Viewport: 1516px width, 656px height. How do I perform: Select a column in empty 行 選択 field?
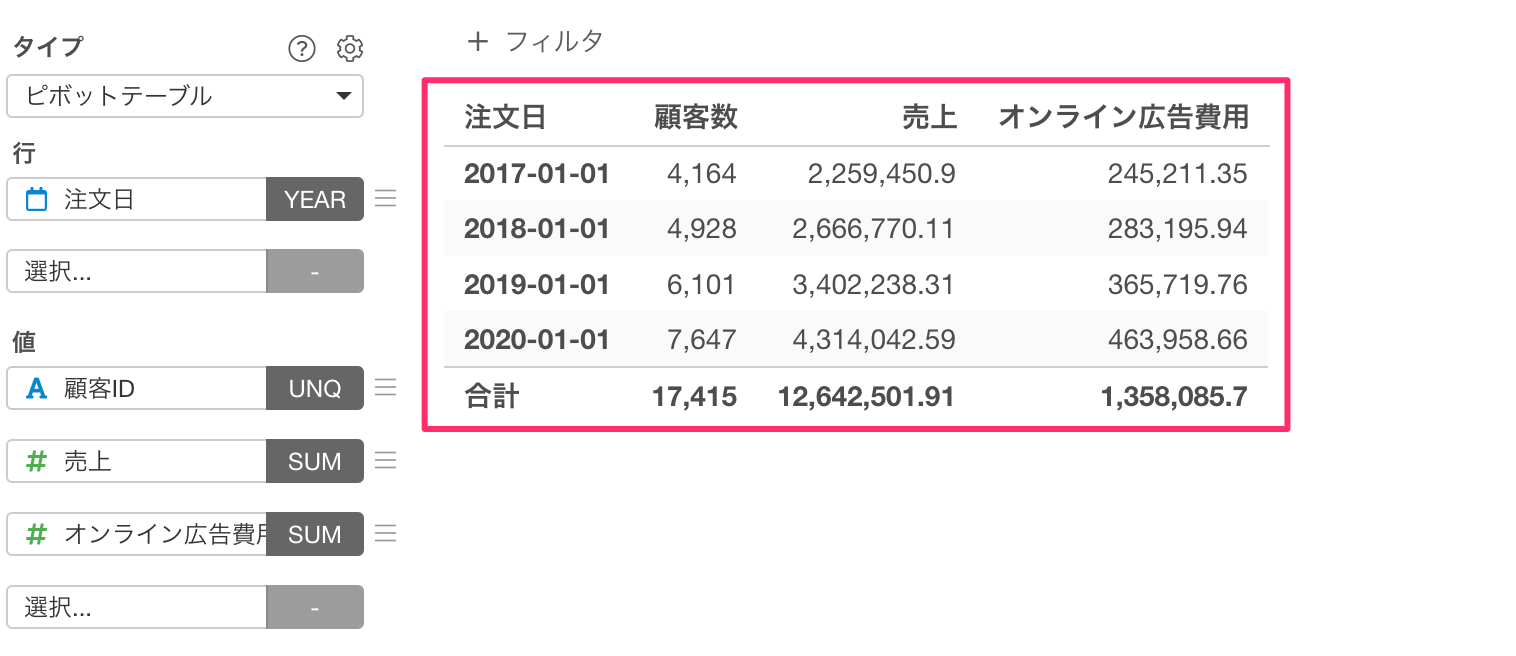137,271
